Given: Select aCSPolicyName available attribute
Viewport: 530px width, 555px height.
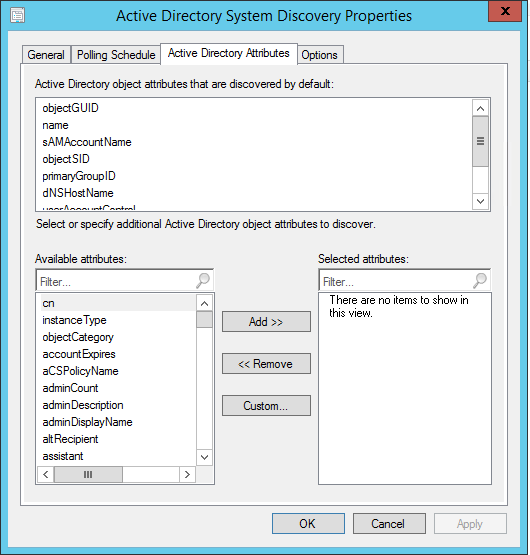Looking at the screenshot, I should point(80,371).
